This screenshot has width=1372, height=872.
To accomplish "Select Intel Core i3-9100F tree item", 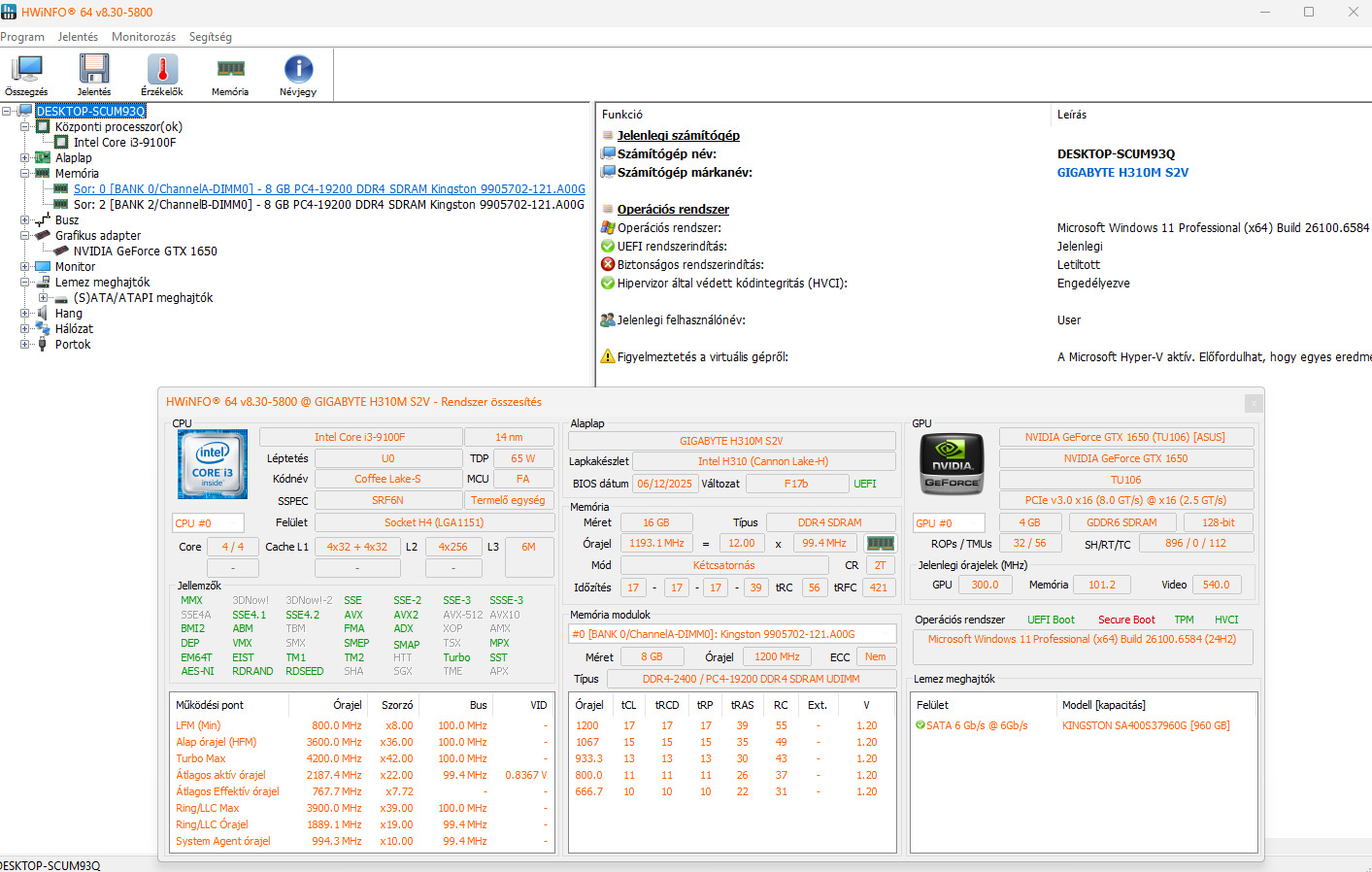I will tap(124, 142).
